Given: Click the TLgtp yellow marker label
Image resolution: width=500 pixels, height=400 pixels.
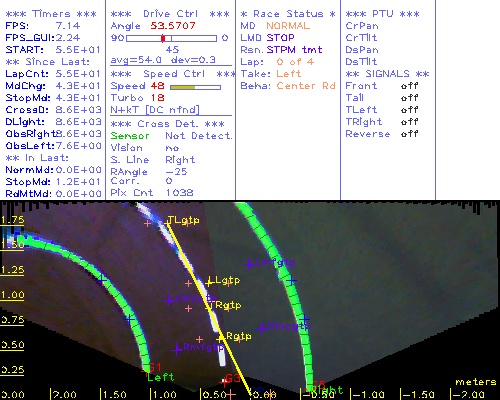Looking at the screenshot, I should click(183, 220).
